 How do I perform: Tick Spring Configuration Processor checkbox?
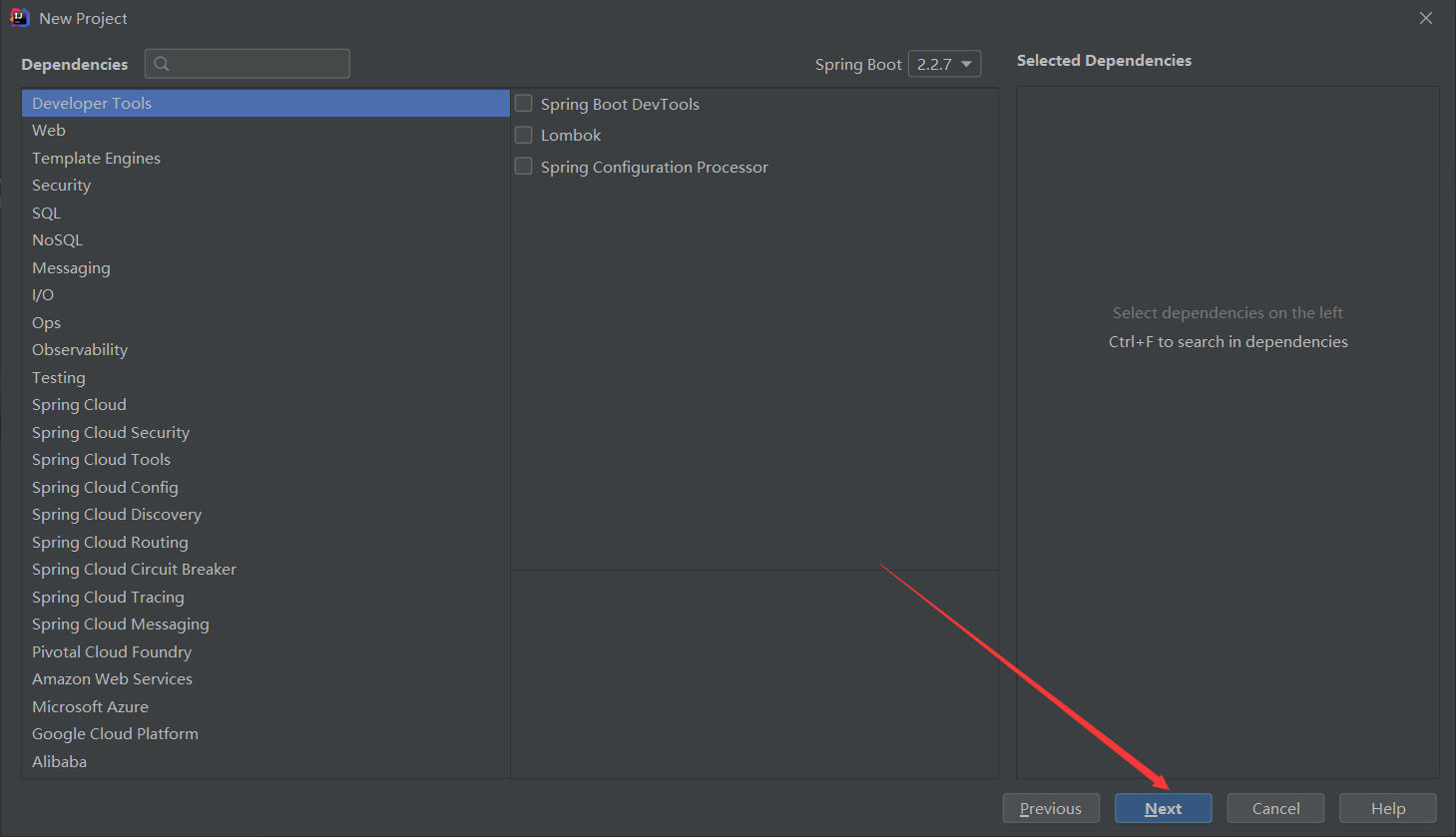pyautogui.click(x=523, y=166)
